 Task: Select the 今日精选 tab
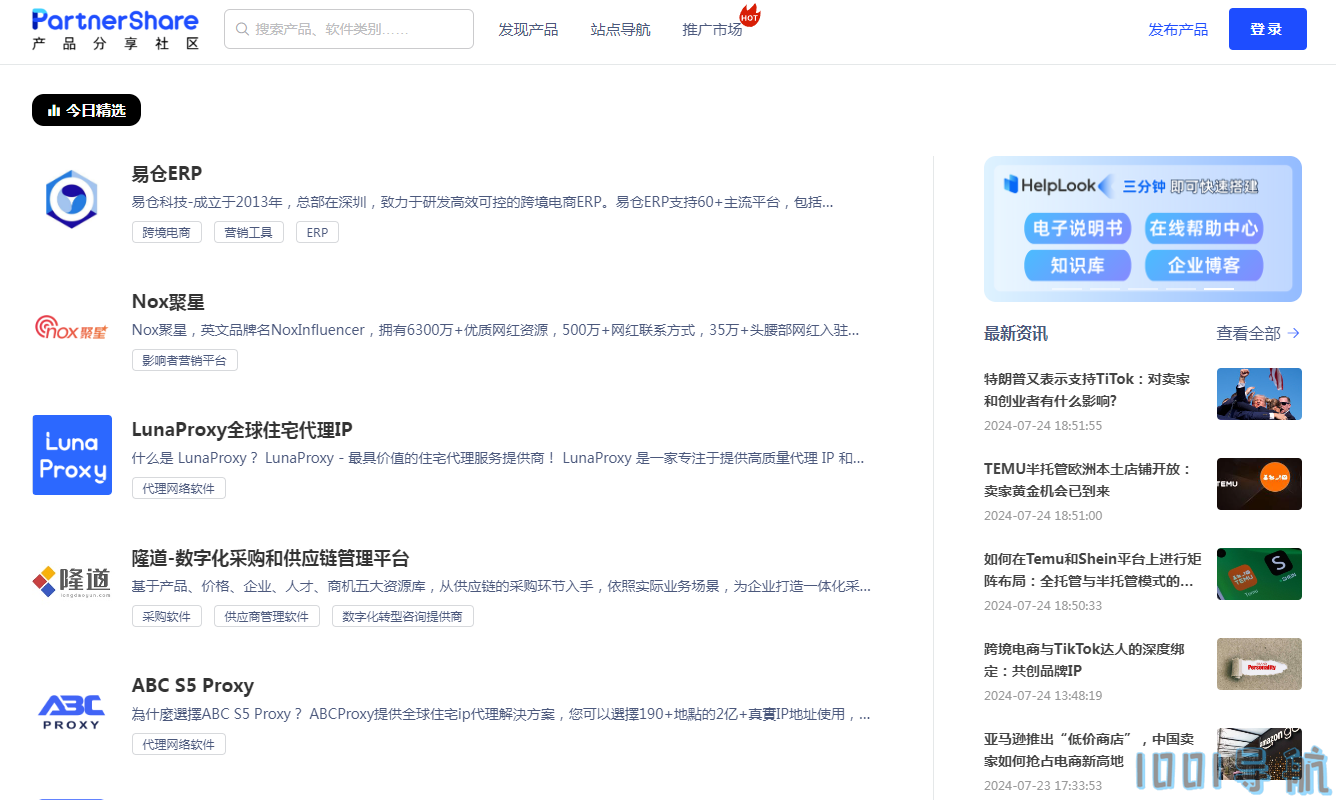(x=86, y=110)
